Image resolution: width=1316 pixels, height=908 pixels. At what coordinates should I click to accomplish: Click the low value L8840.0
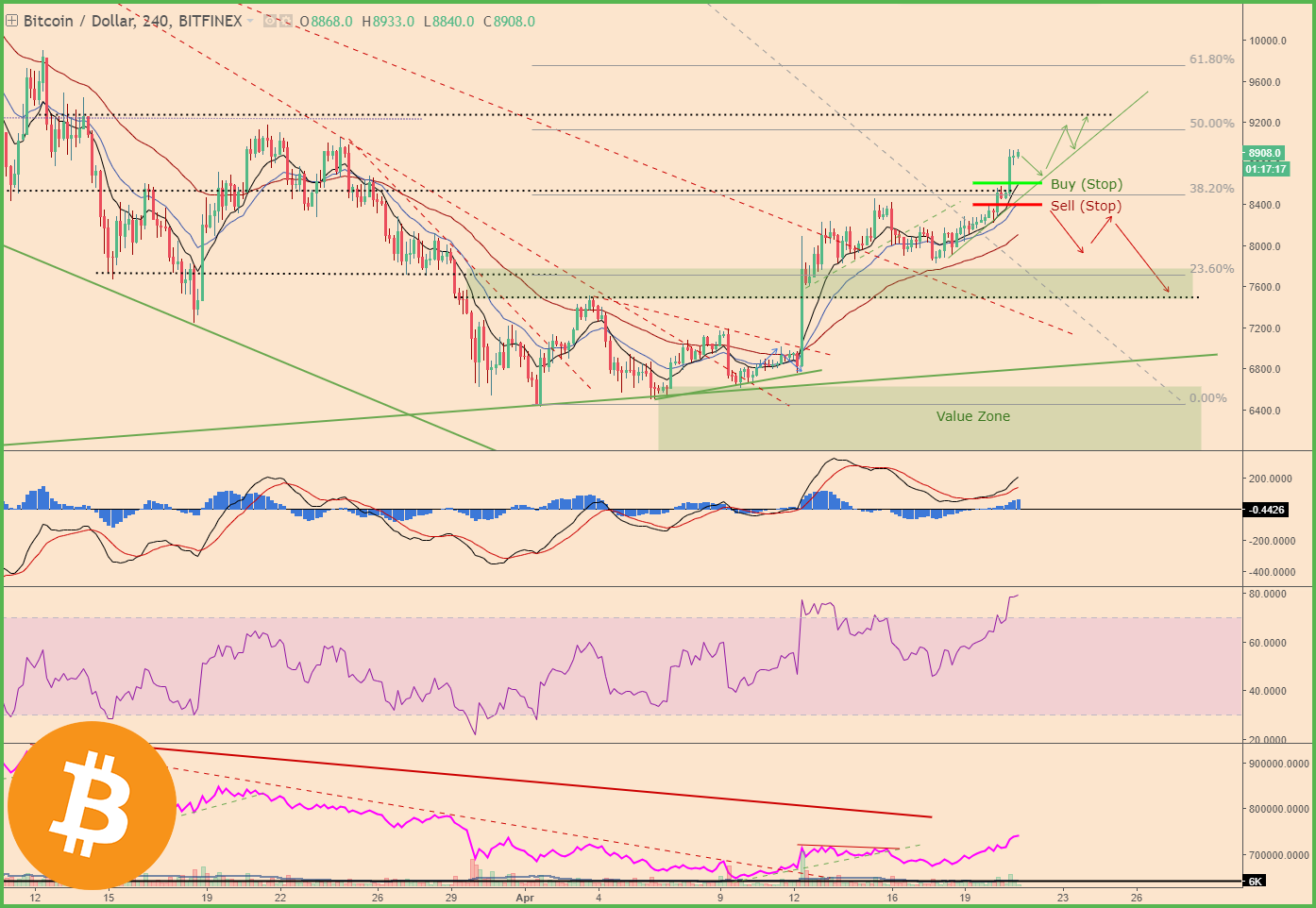click(448, 21)
